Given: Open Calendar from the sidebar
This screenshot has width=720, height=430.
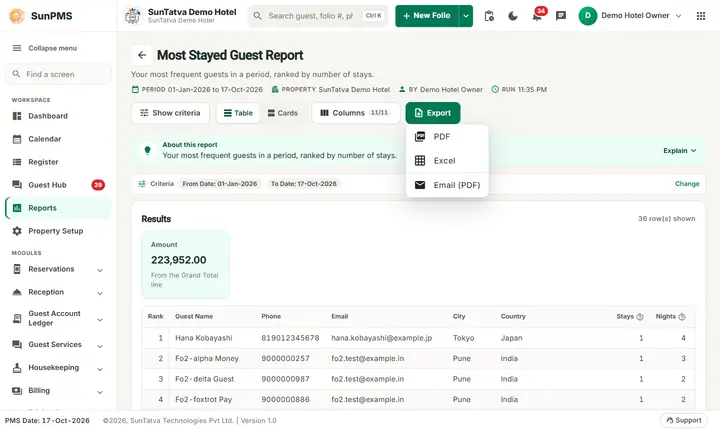Looking at the screenshot, I should click(x=58, y=139).
